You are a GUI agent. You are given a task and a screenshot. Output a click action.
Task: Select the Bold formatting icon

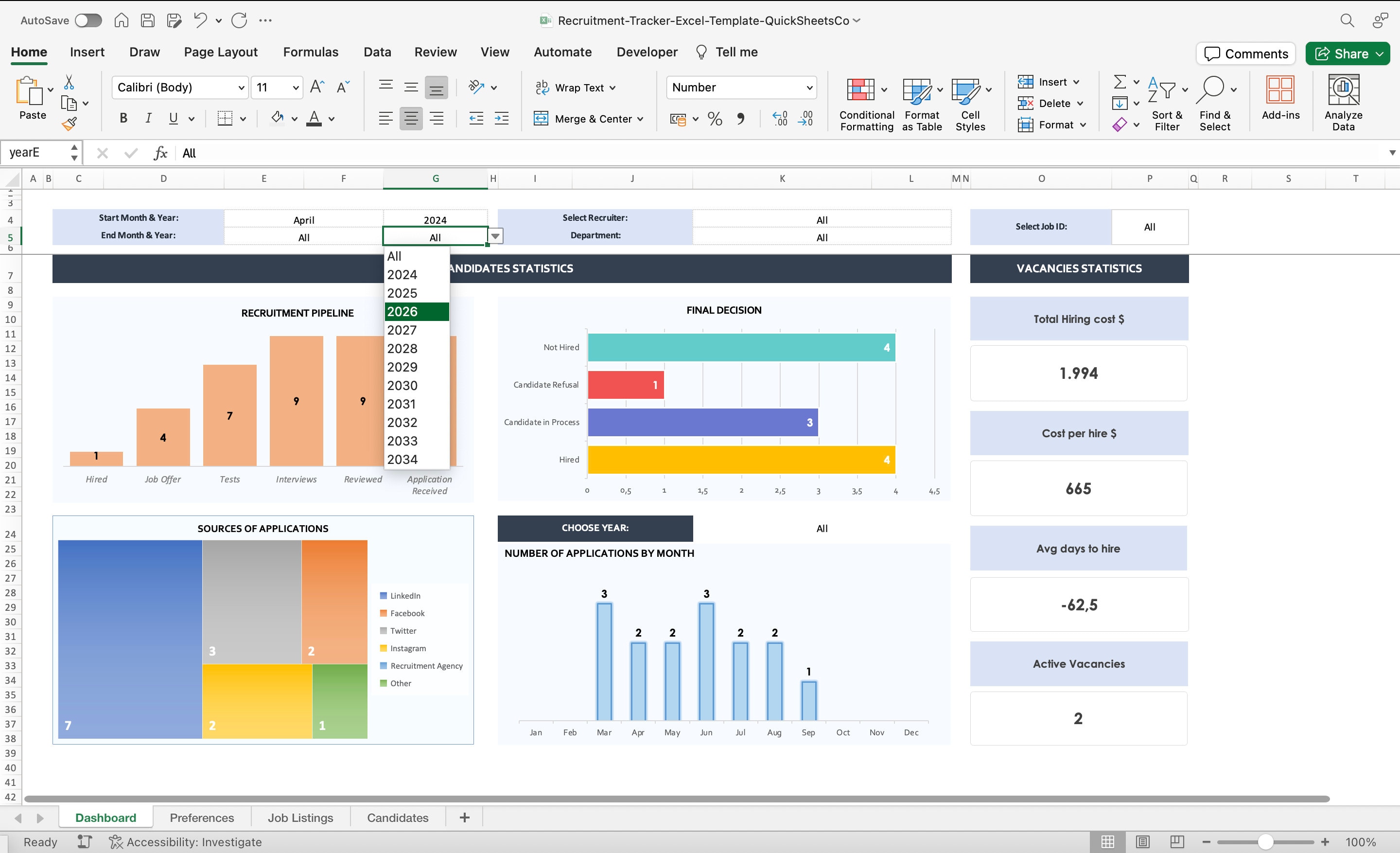[122, 118]
